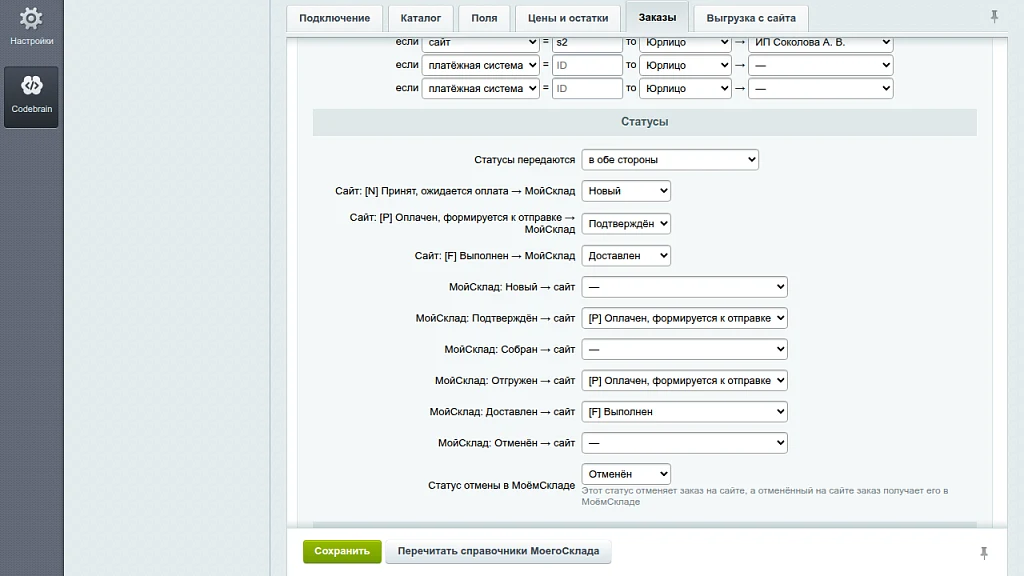Click the Статус отмены в МоёмСкладе label
This screenshot has width=1024, height=576.
(502, 485)
